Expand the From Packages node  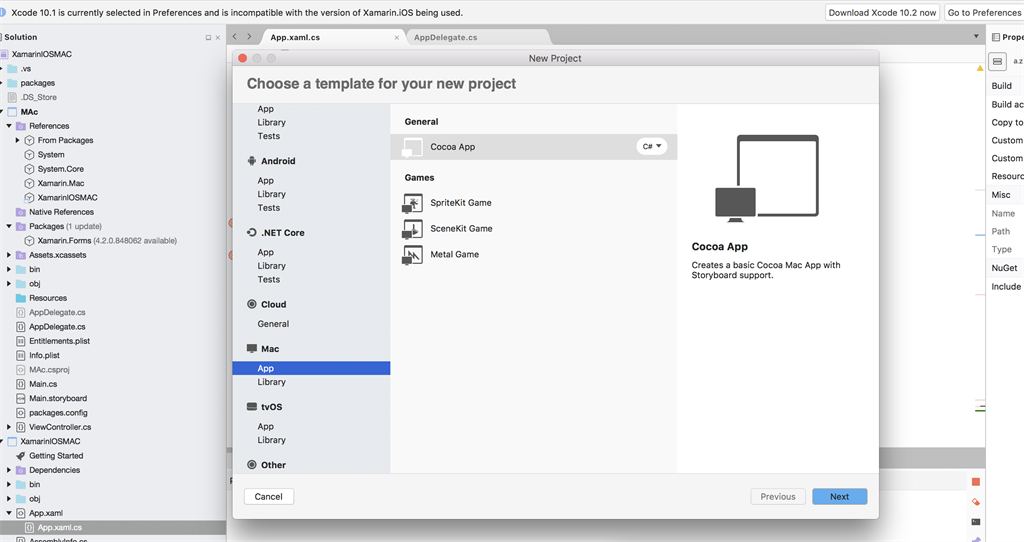18,140
